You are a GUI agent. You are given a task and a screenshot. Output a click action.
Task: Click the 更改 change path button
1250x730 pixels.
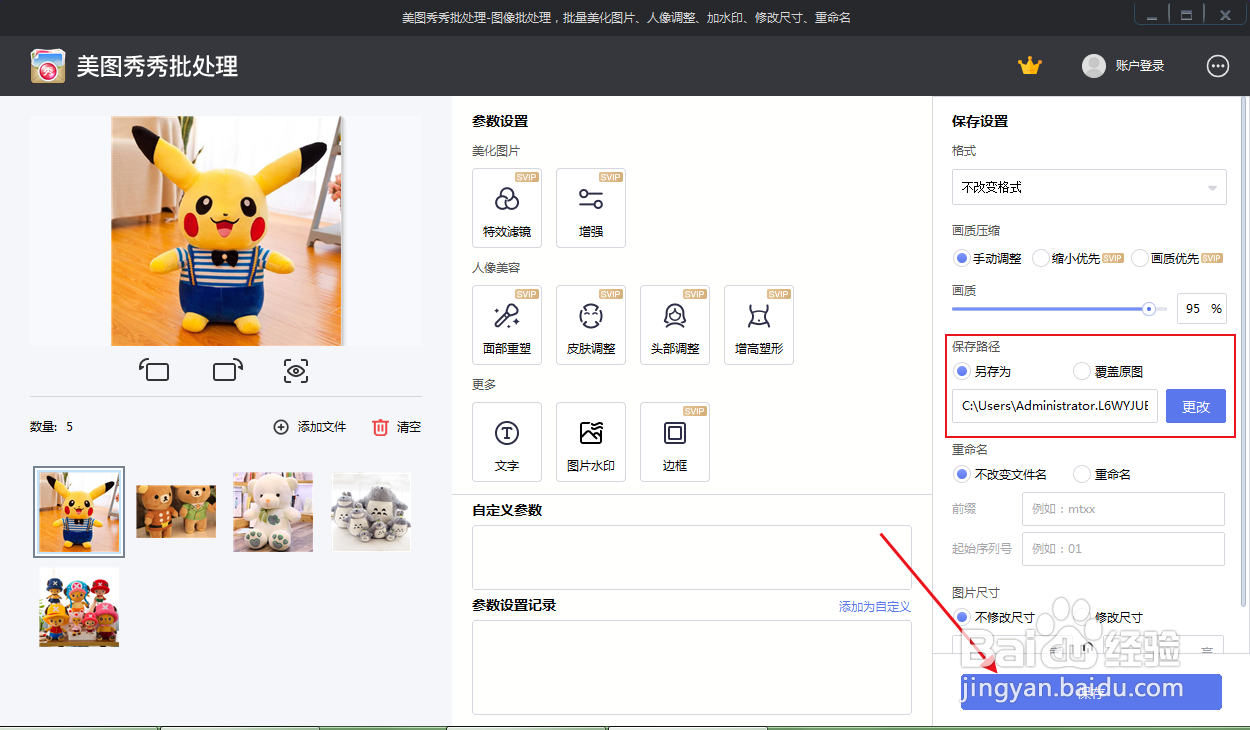(1196, 406)
